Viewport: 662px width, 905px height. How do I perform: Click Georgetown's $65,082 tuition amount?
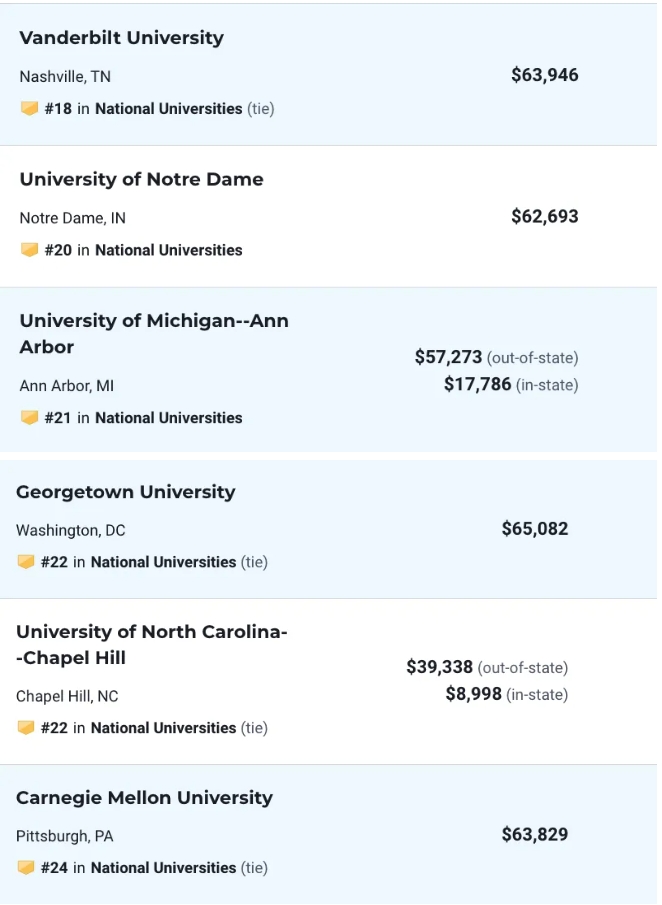pos(534,529)
